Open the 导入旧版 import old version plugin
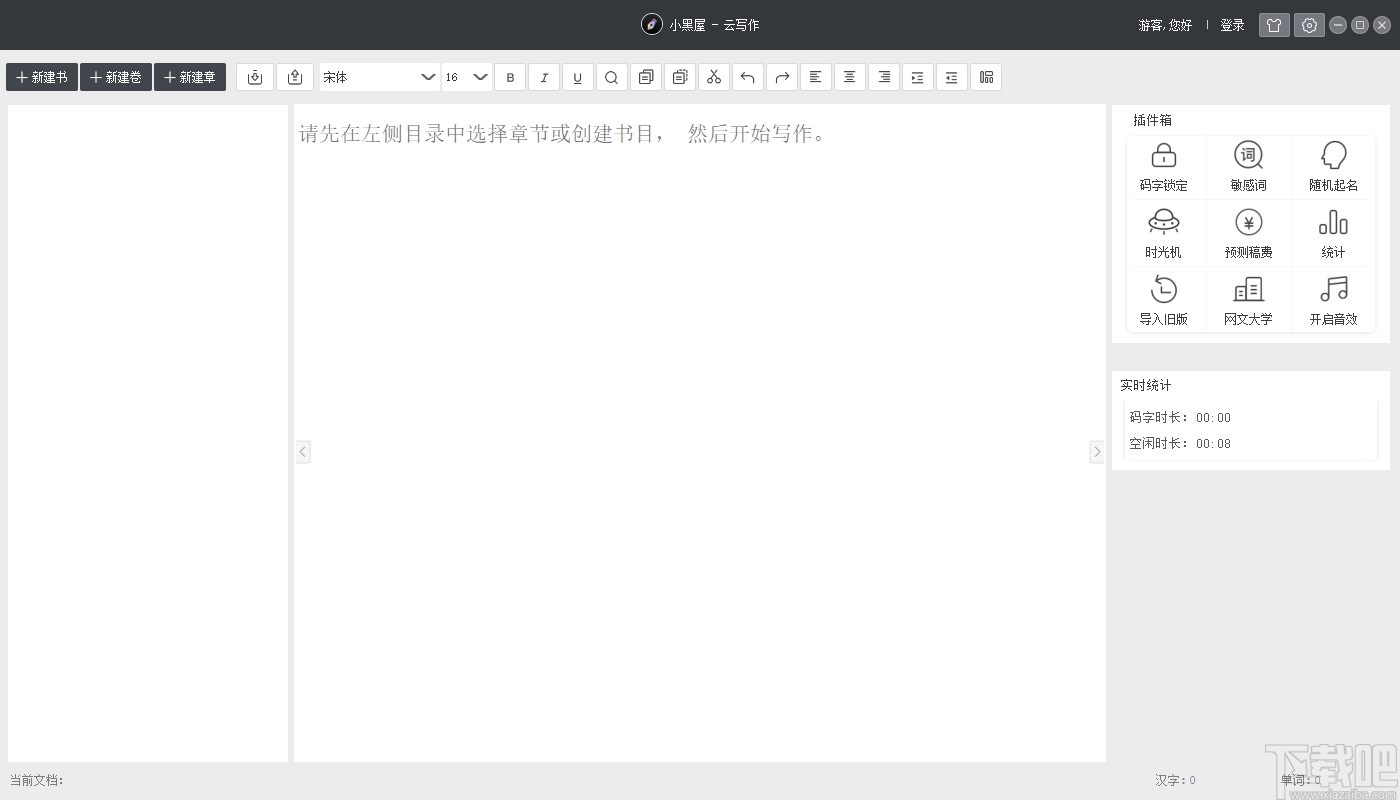Viewport: 1400px width, 800px height. point(1164,301)
